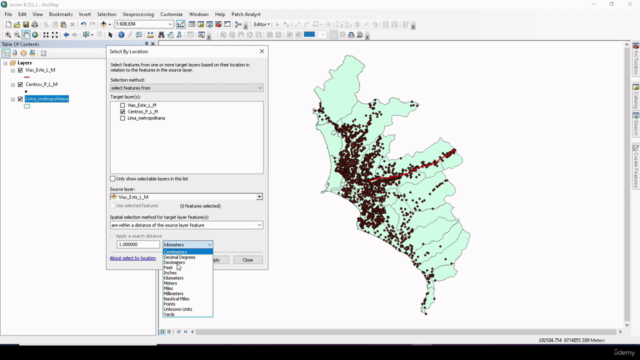640x360 pixels.
Task: Check Lima_metropolitana as target layer
Action: tap(122, 118)
